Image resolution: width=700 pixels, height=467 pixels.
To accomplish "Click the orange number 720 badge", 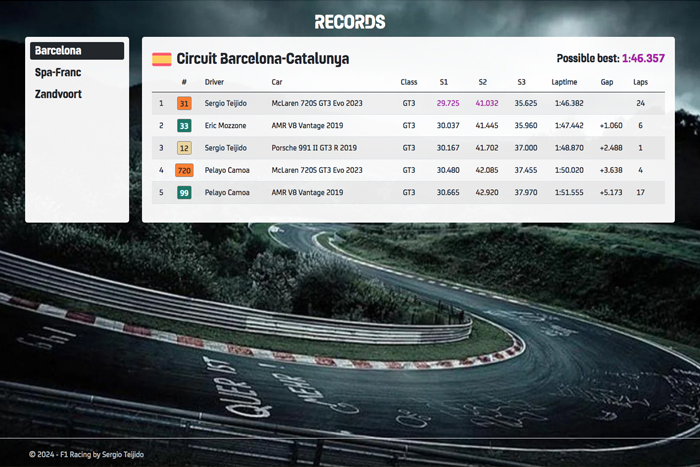I will coord(184,170).
